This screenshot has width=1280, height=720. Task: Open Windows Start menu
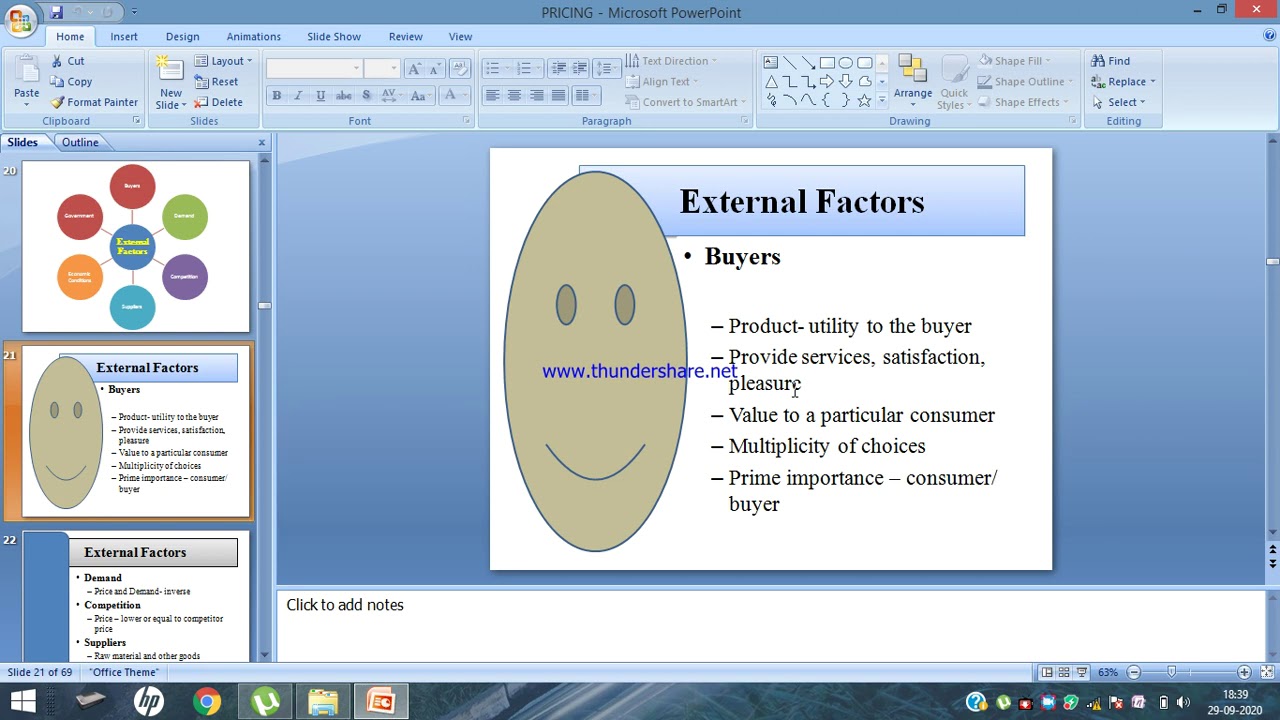click(22, 702)
